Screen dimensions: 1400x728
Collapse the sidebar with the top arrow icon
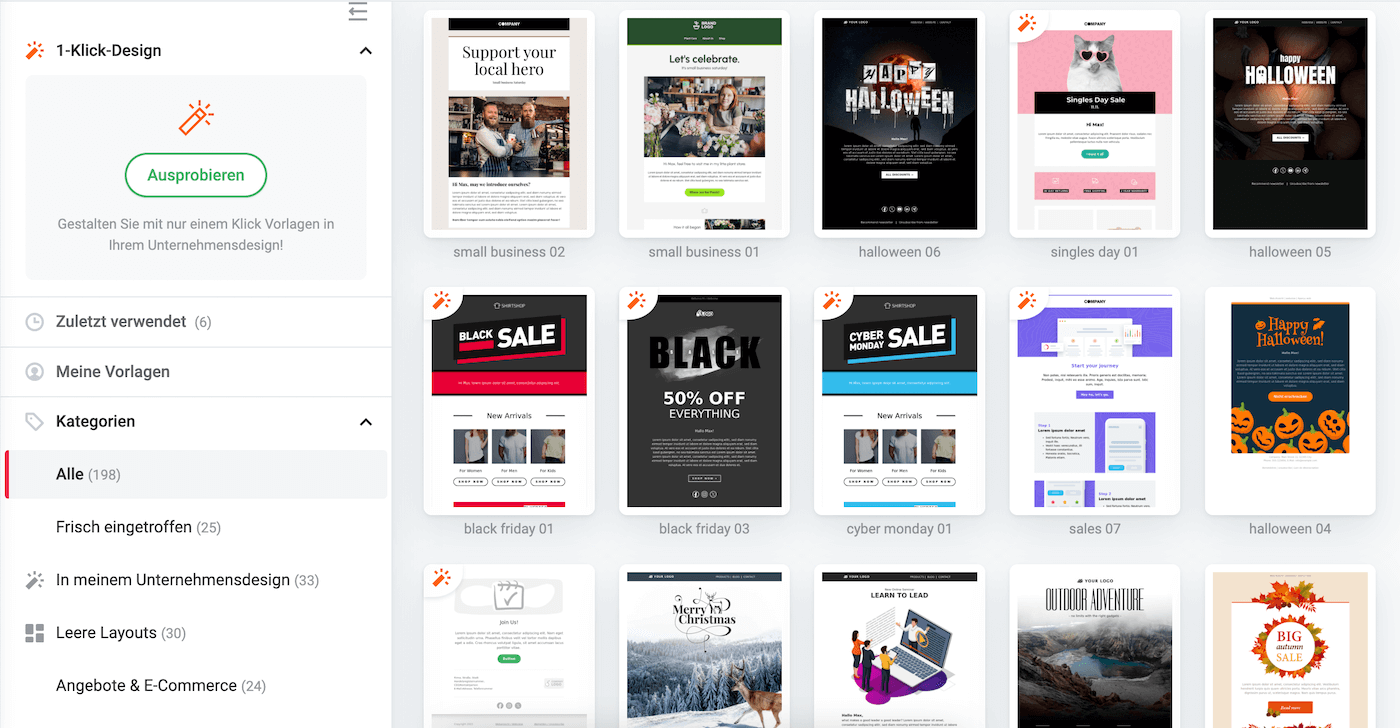click(x=358, y=11)
